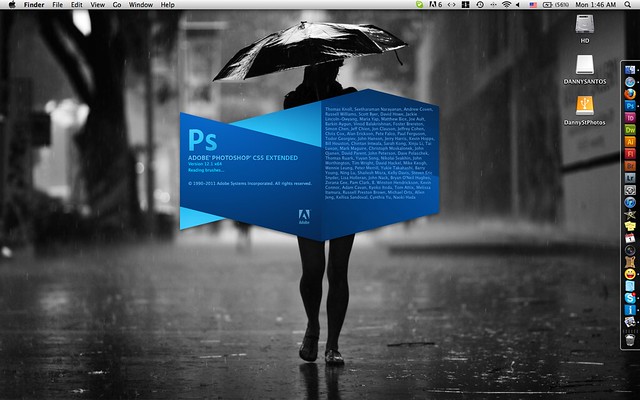Click 'Adobe Photoshop CS5 Extended' title text
Image resolution: width=640 pixels, height=400 pixels.
[x=243, y=158]
